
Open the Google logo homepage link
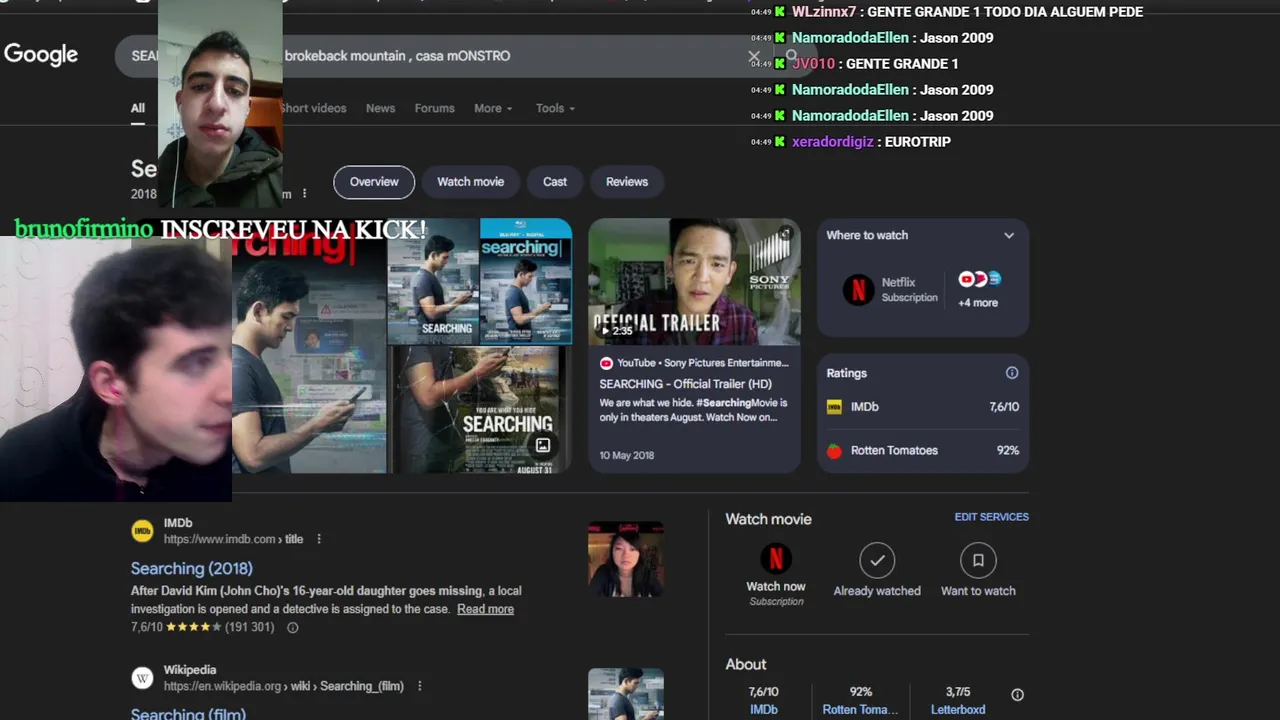click(x=41, y=55)
